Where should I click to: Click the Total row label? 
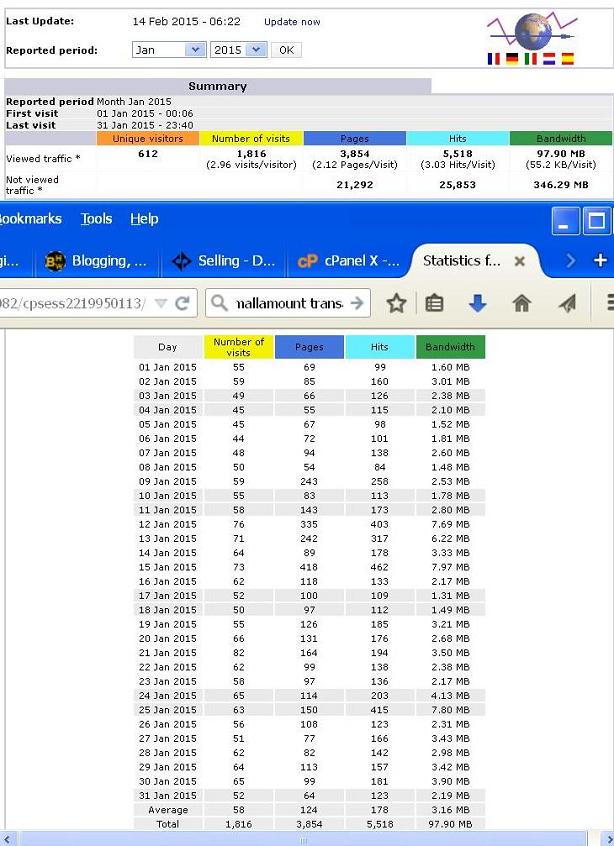(168, 824)
